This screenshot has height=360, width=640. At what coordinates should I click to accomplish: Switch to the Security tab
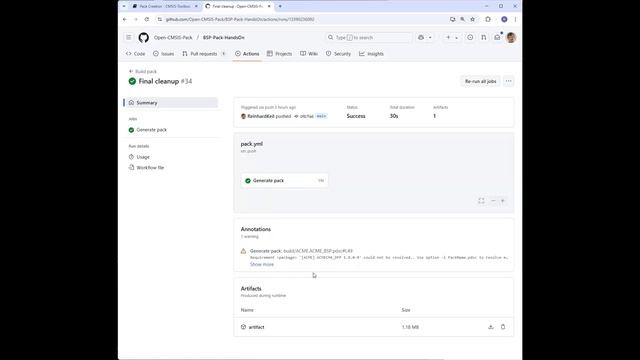[x=338, y=54]
